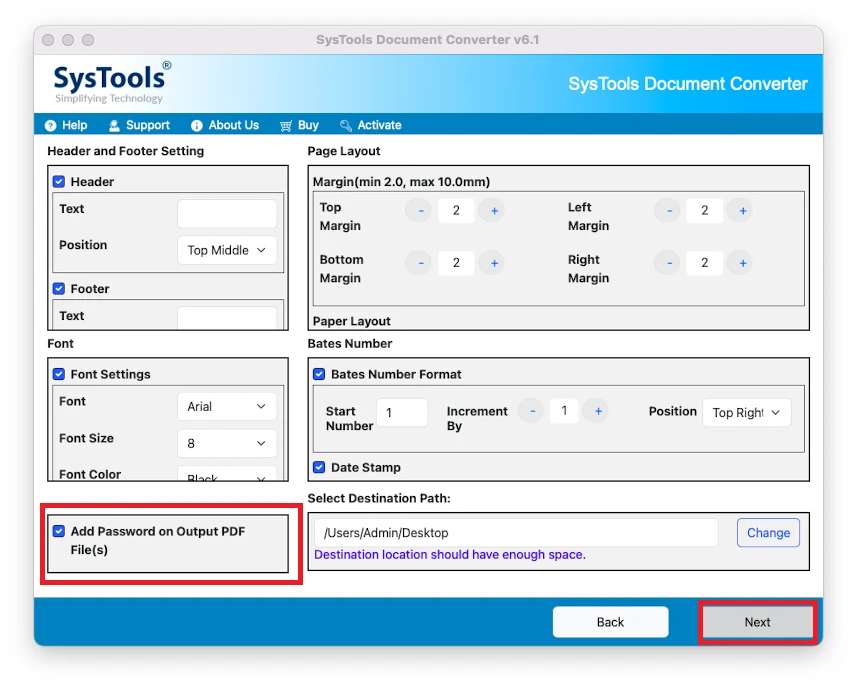The width and height of the screenshot is (857, 688).
Task: Increase the Increment By value
Action: coord(596,411)
